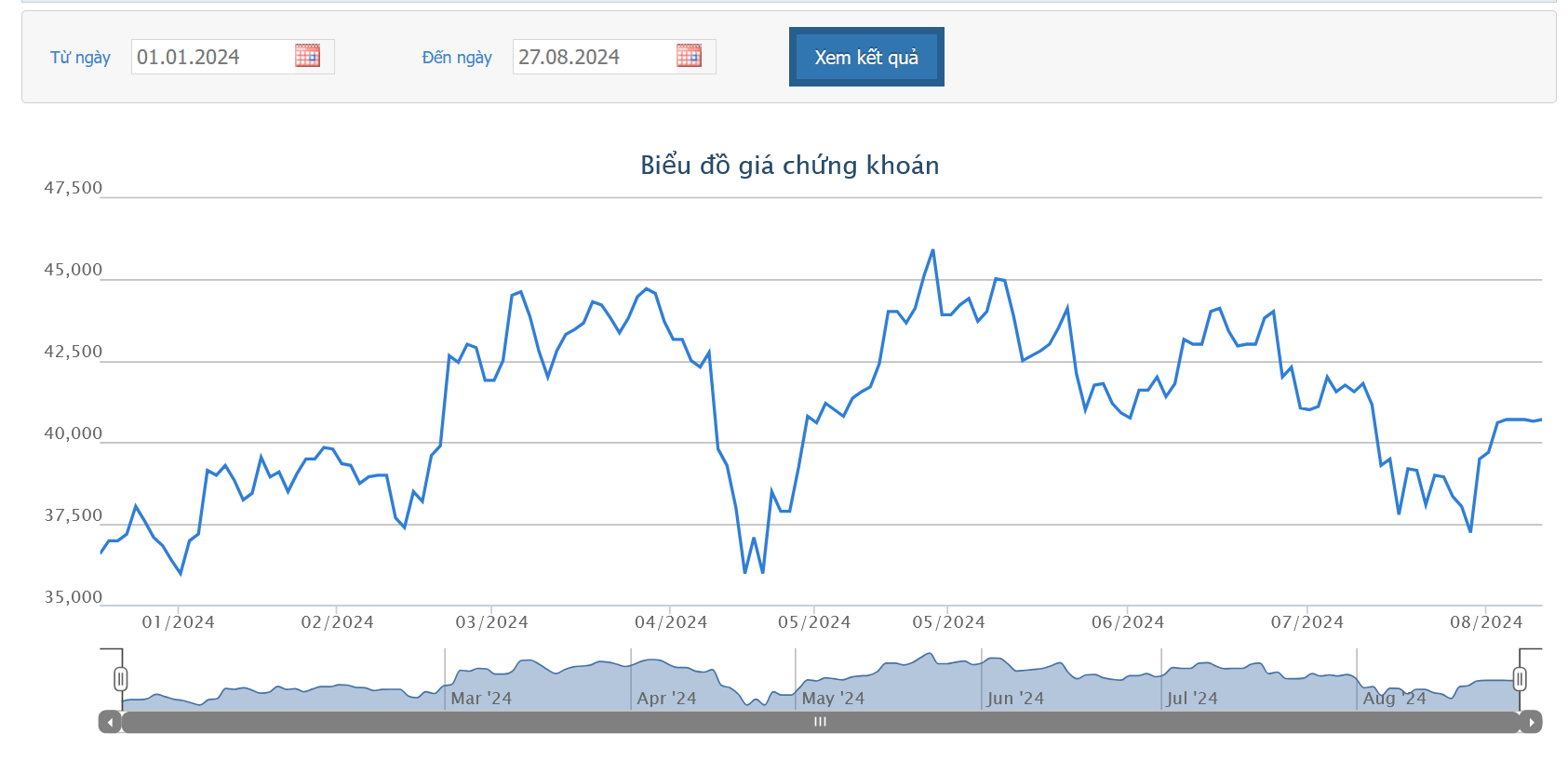The image size is (1568, 760).
Task: Click the 06/2024 x-axis label
Action: (1128, 622)
